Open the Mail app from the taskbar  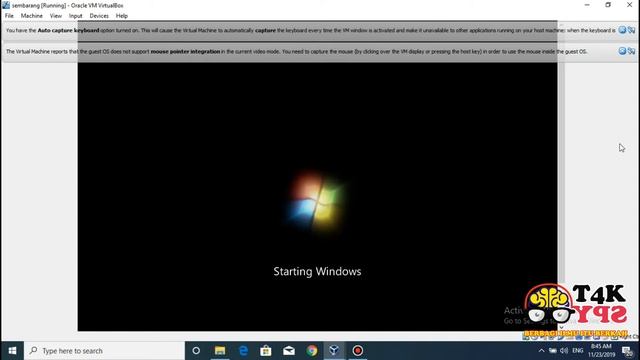click(x=289, y=351)
